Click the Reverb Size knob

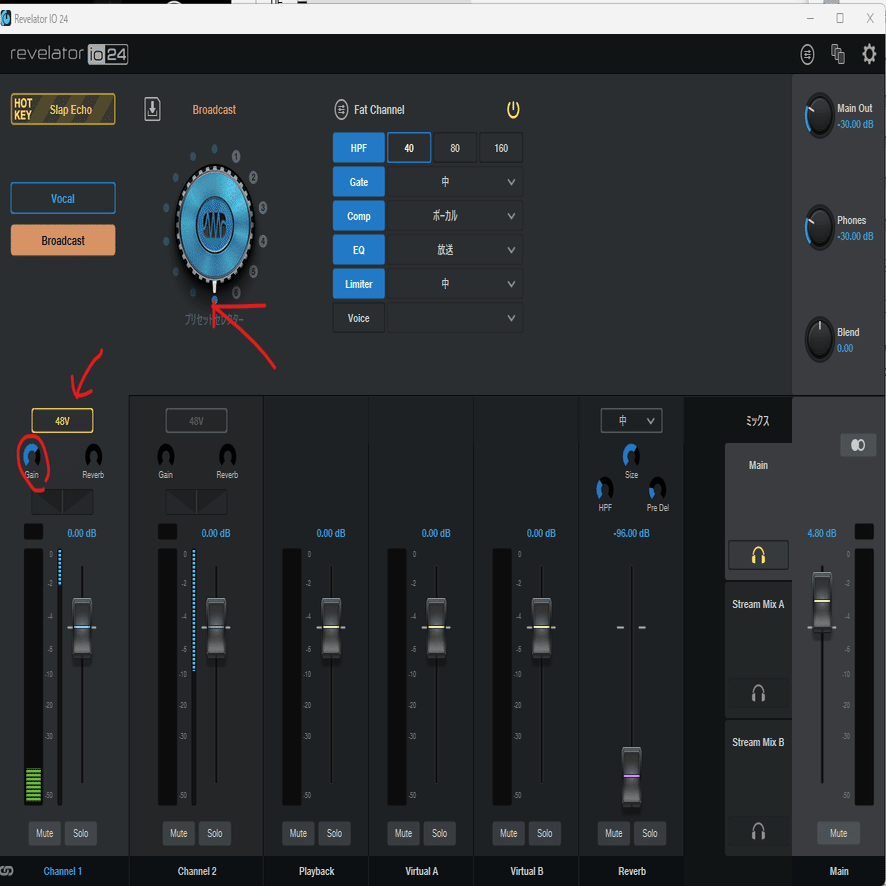click(x=631, y=455)
